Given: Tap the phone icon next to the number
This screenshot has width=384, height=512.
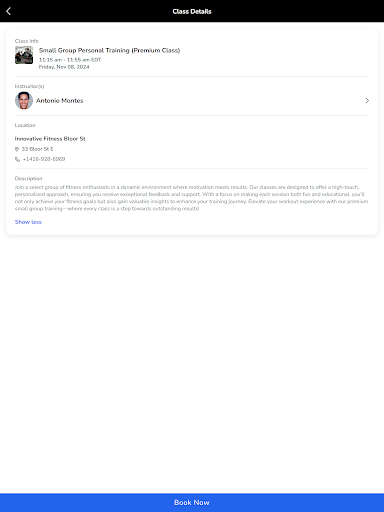Looking at the screenshot, I should tap(17, 159).
